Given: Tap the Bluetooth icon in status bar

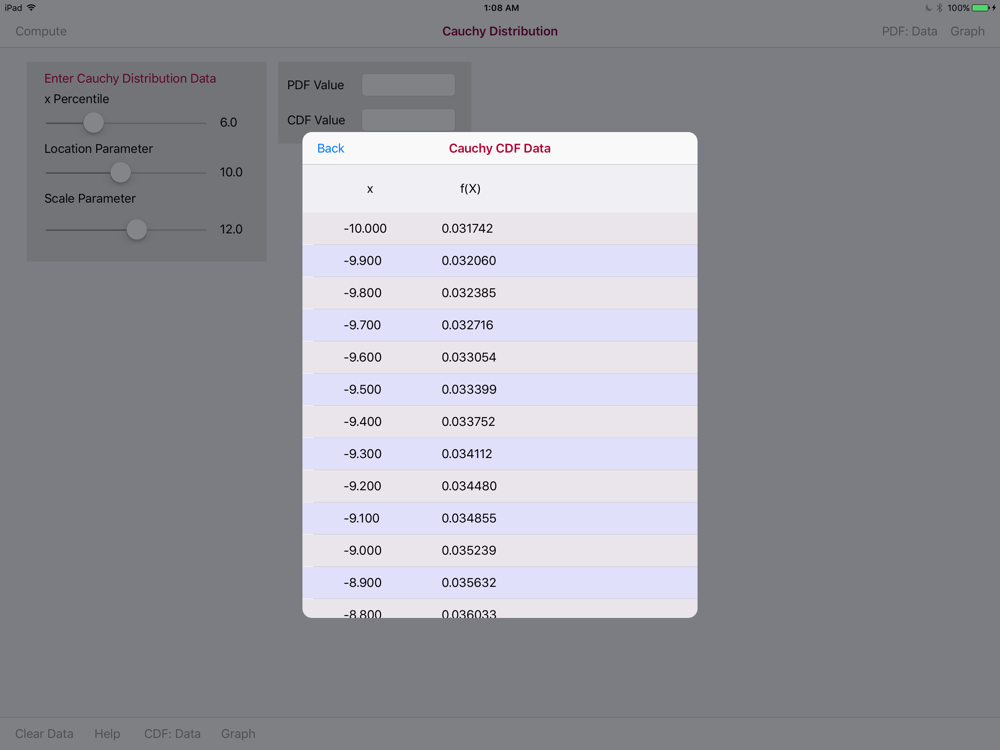Looking at the screenshot, I should point(939,8).
